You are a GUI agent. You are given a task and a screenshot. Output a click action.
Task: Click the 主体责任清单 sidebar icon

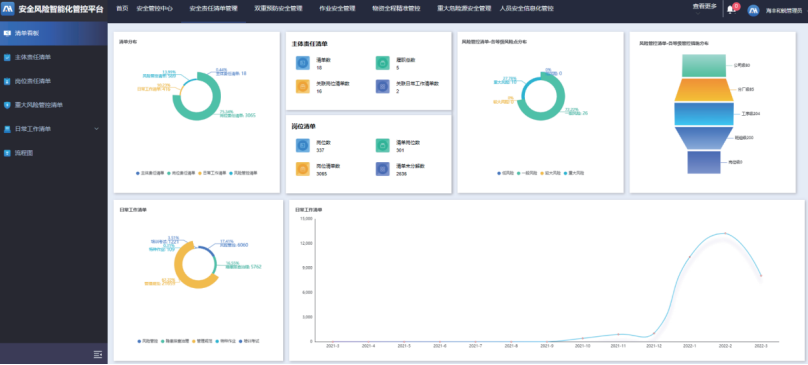pyautogui.click(x=7, y=57)
